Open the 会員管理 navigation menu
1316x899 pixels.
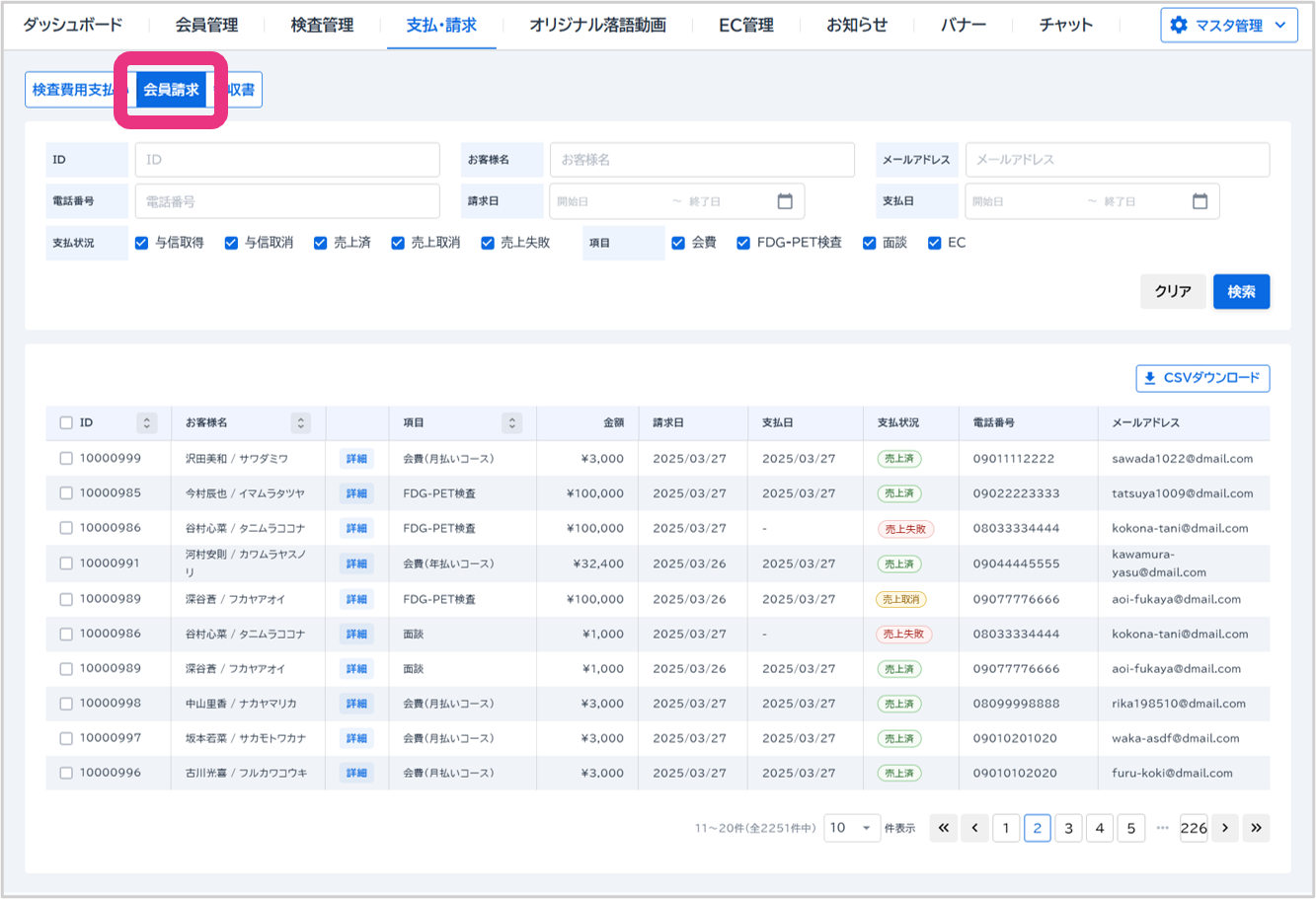click(207, 26)
